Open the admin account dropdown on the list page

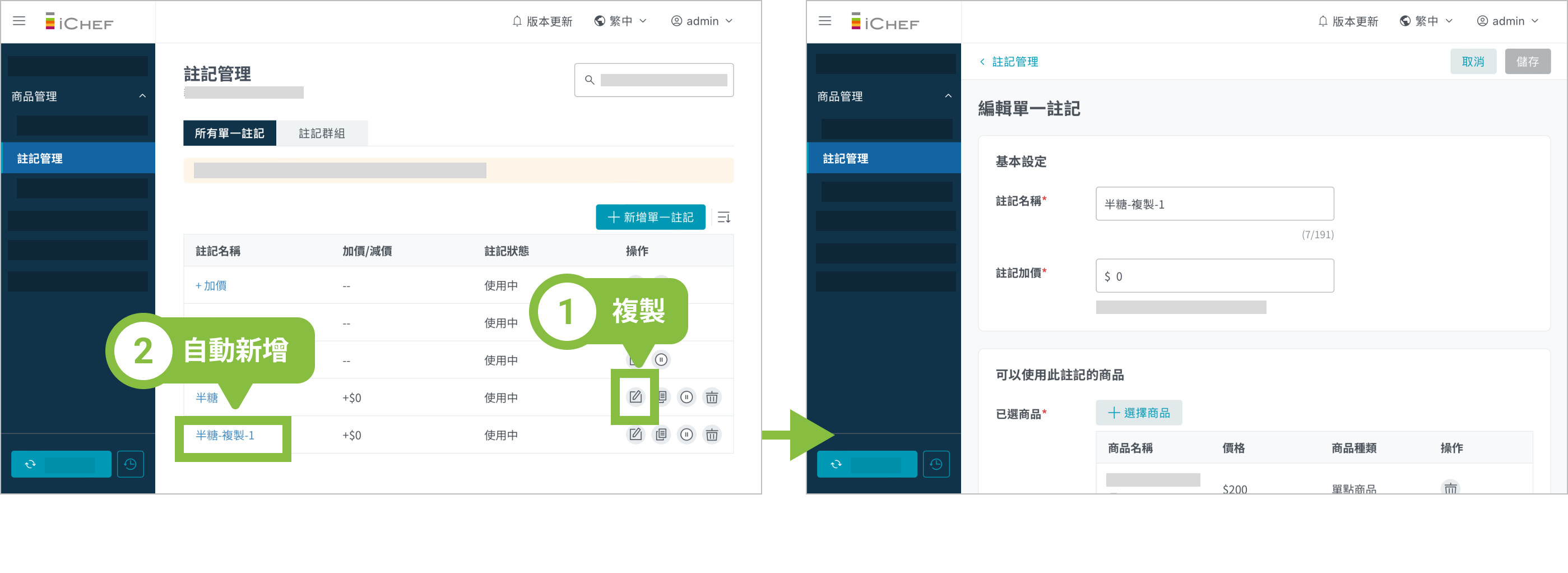pyautogui.click(x=702, y=21)
